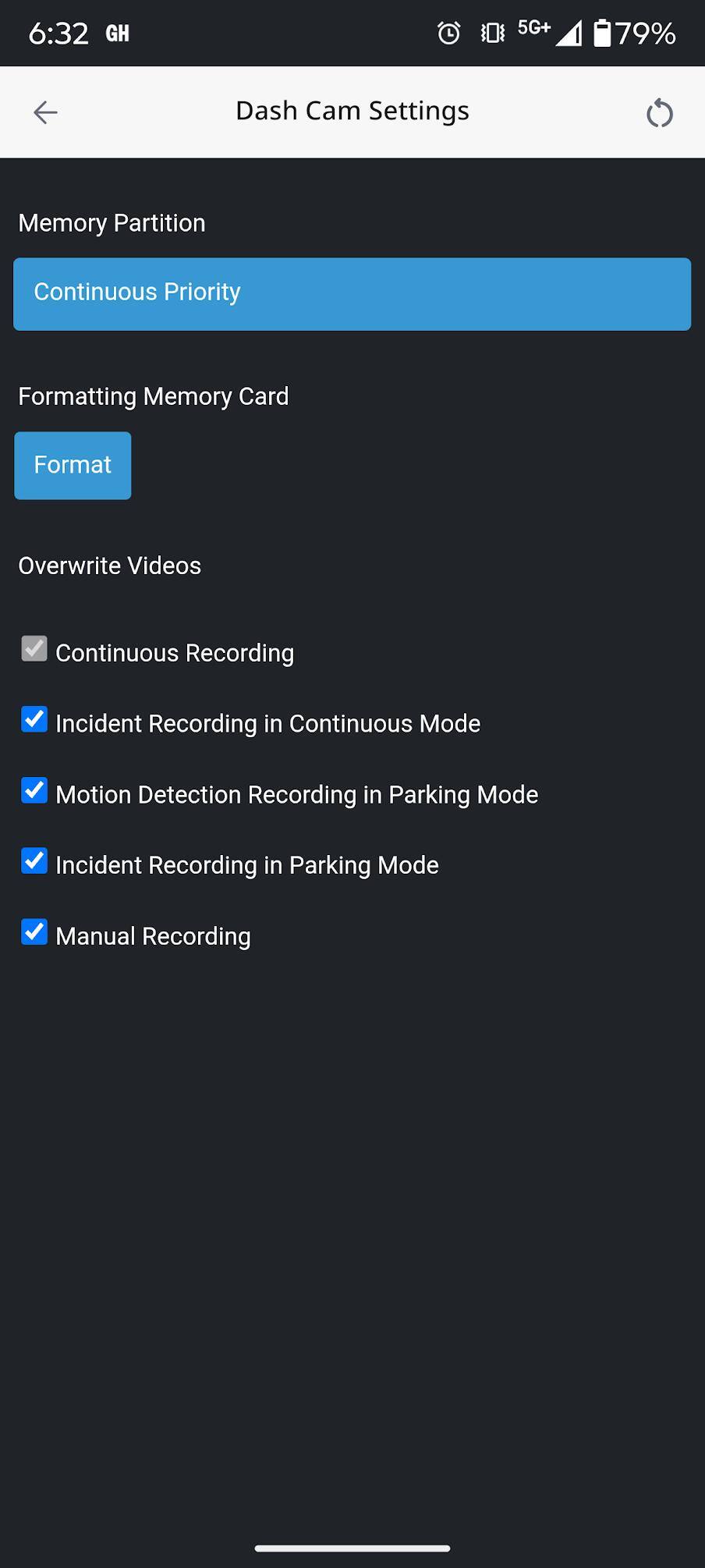Tap the refresh settings icon
The height and width of the screenshot is (1568, 705).
click(x=659, y=112)
